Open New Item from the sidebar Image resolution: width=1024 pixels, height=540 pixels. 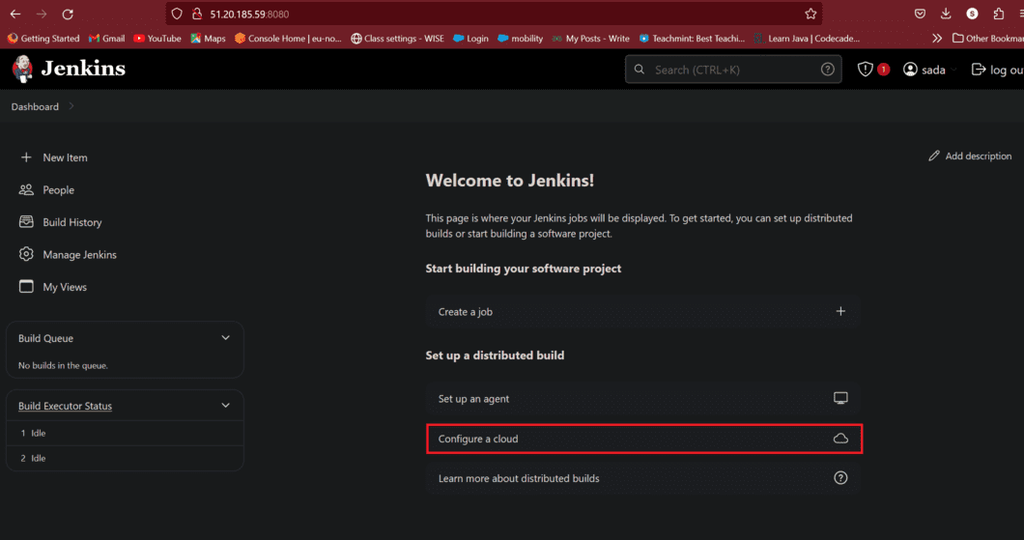click(65, 157)
